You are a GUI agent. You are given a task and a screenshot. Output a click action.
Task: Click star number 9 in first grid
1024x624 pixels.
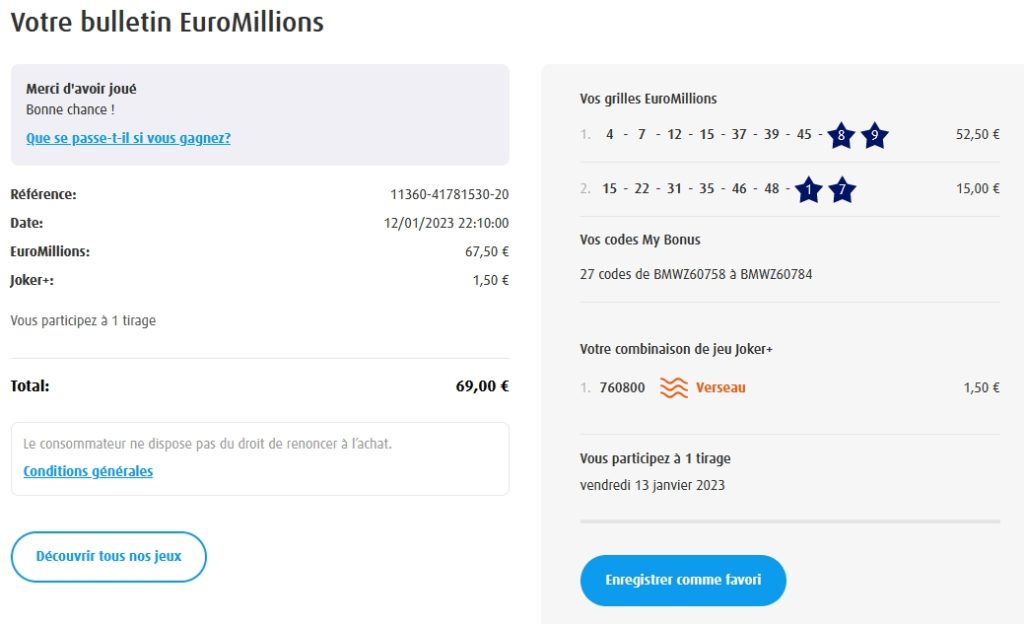coord(874,135)
